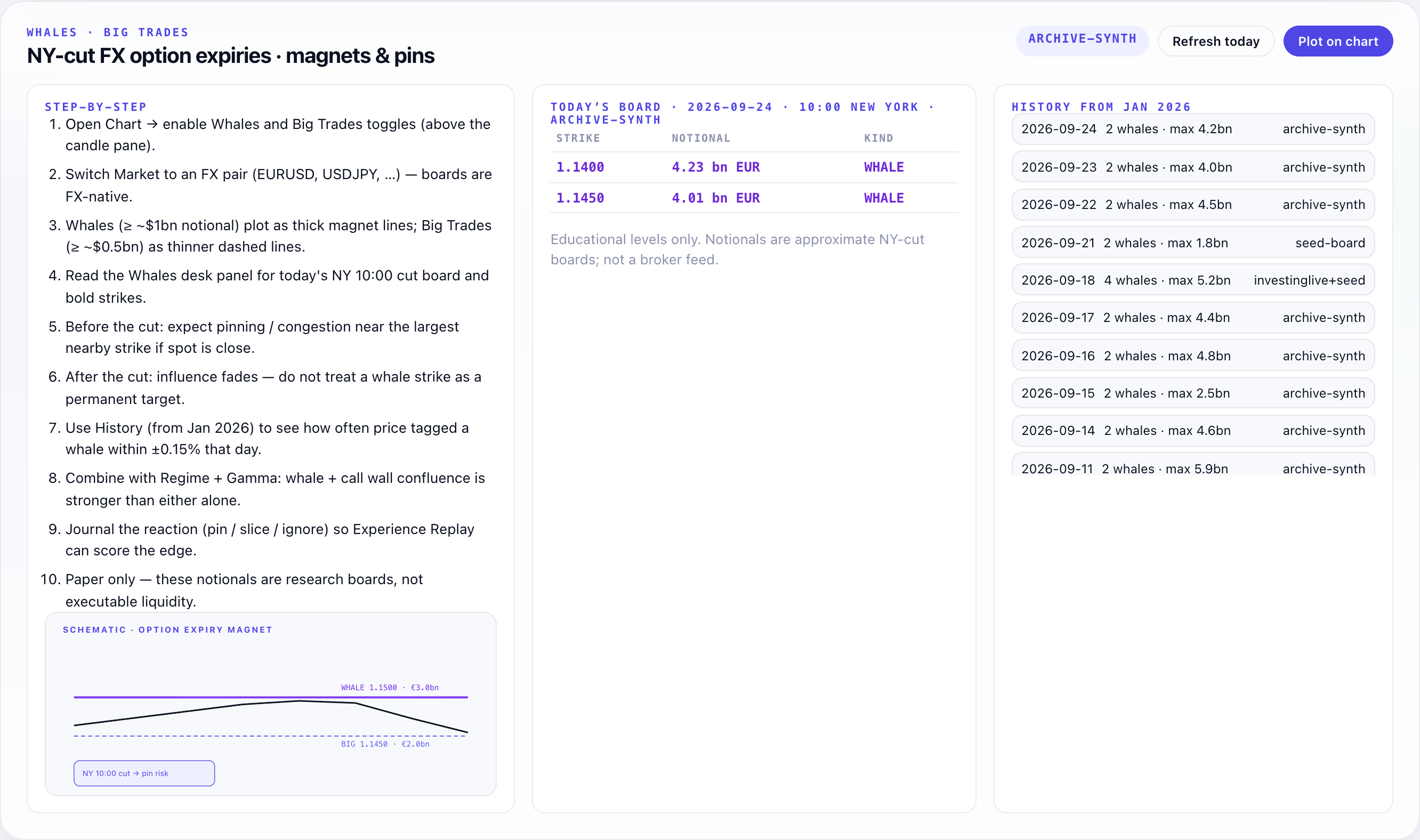Select history row 2026-09-17
Viewport: 1420px width, 840px height.
pyautogui.click(x=1193, y=318)
